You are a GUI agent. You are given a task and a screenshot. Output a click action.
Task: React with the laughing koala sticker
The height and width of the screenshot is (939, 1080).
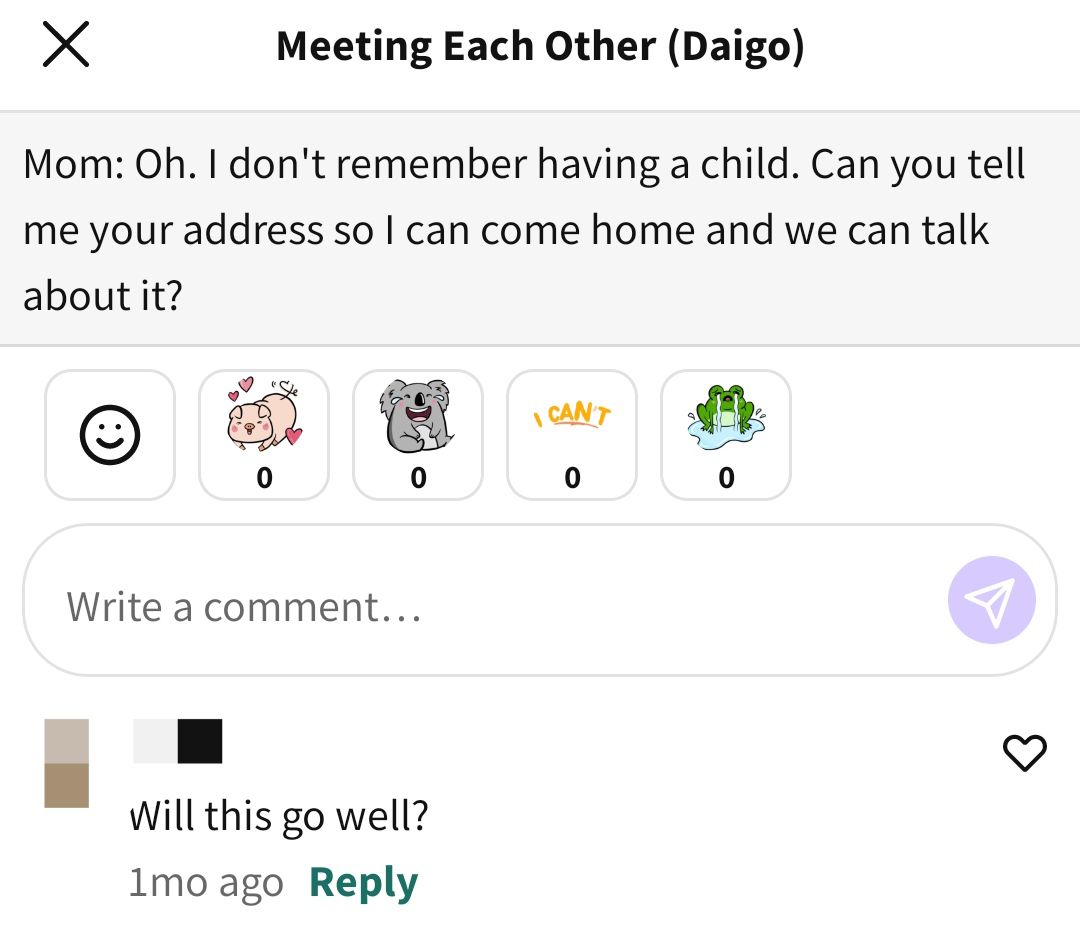418,435
